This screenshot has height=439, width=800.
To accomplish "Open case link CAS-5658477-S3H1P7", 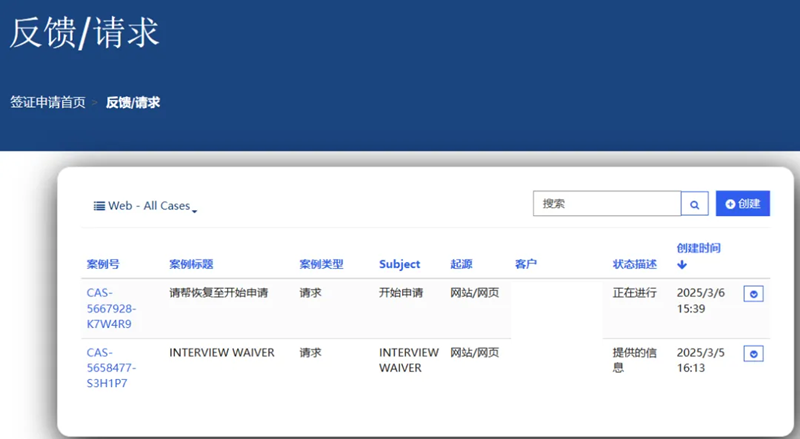I will [x=111, y=368].
